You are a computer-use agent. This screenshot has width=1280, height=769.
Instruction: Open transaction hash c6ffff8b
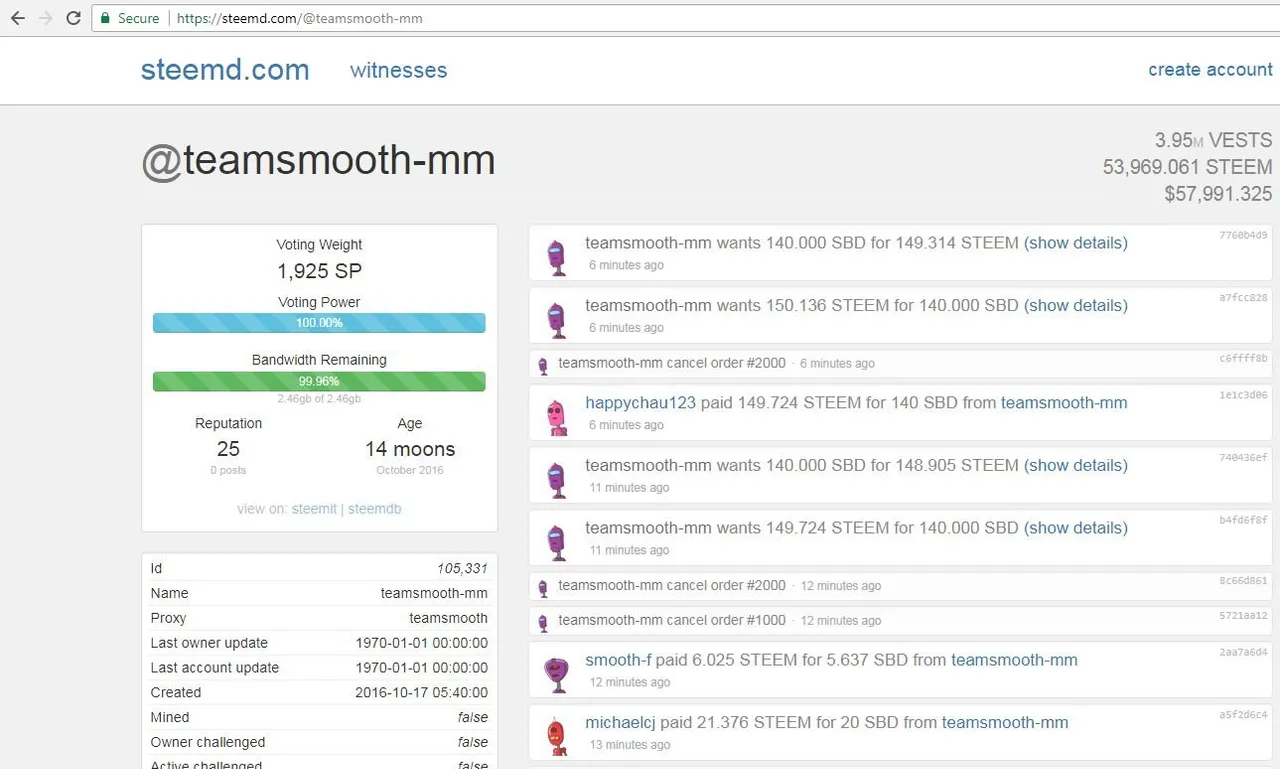(1243, 358)
